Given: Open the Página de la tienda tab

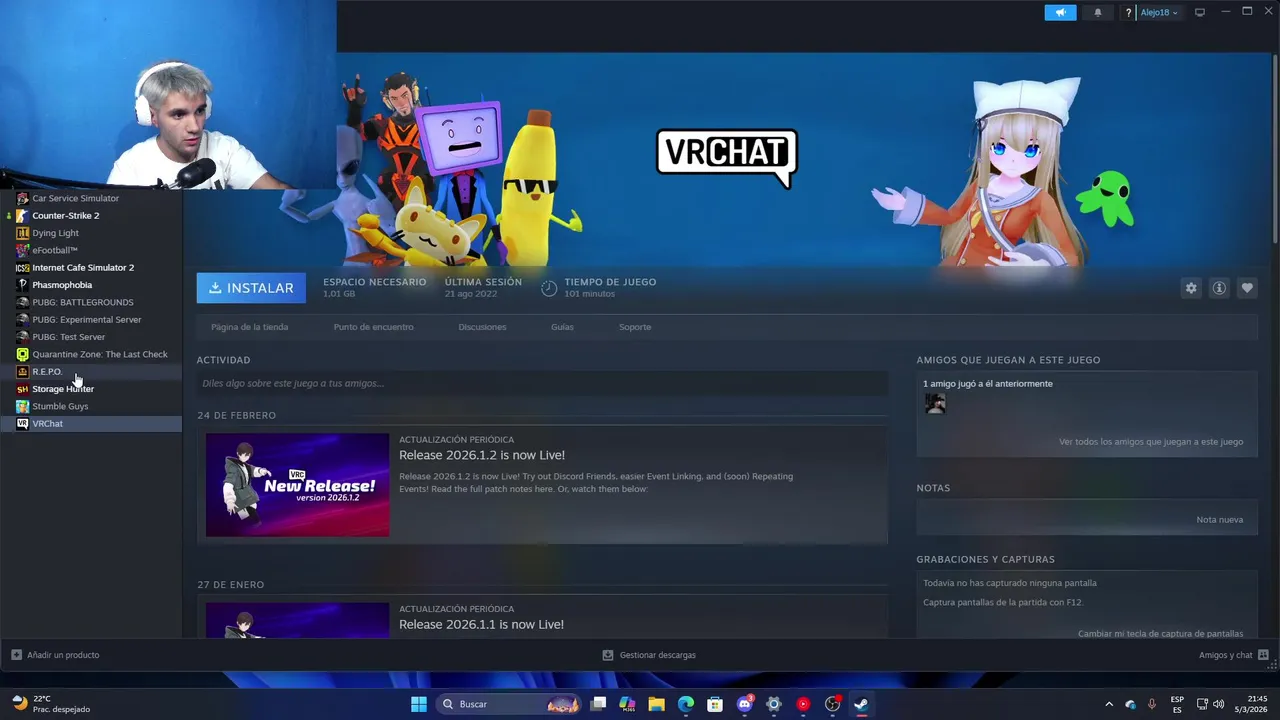Looking at the screenshot, I should (250, 327).
